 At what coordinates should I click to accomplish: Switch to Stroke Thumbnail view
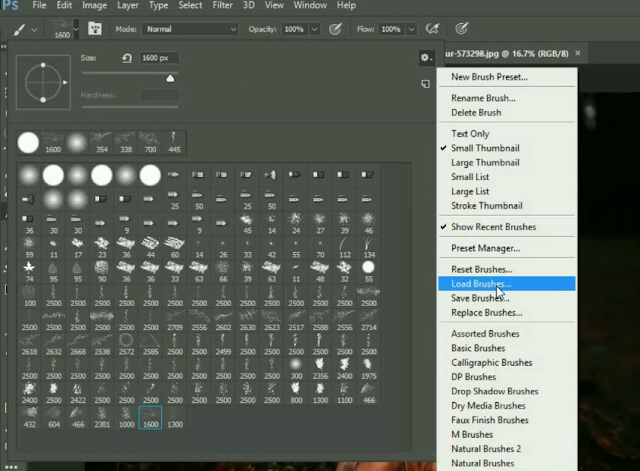pos(487,206)
